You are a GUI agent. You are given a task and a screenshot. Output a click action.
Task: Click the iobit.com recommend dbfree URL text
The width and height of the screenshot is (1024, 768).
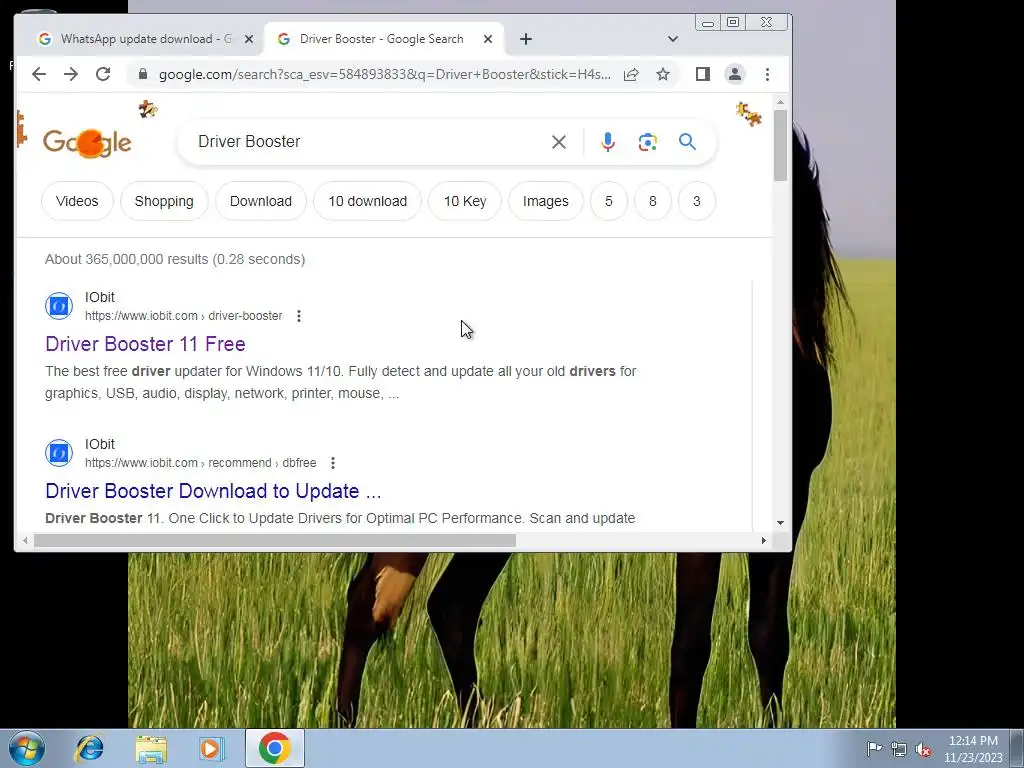[200, 463]
